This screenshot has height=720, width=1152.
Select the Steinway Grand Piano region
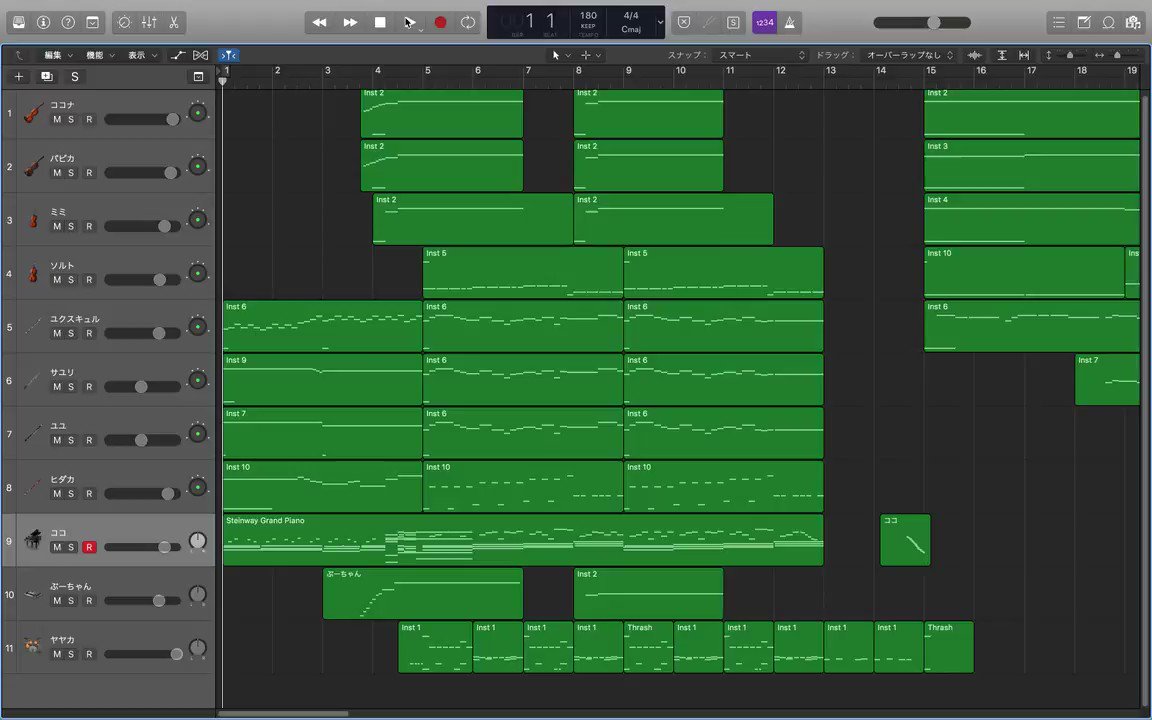pyautogui.click(x=522, y=540)
